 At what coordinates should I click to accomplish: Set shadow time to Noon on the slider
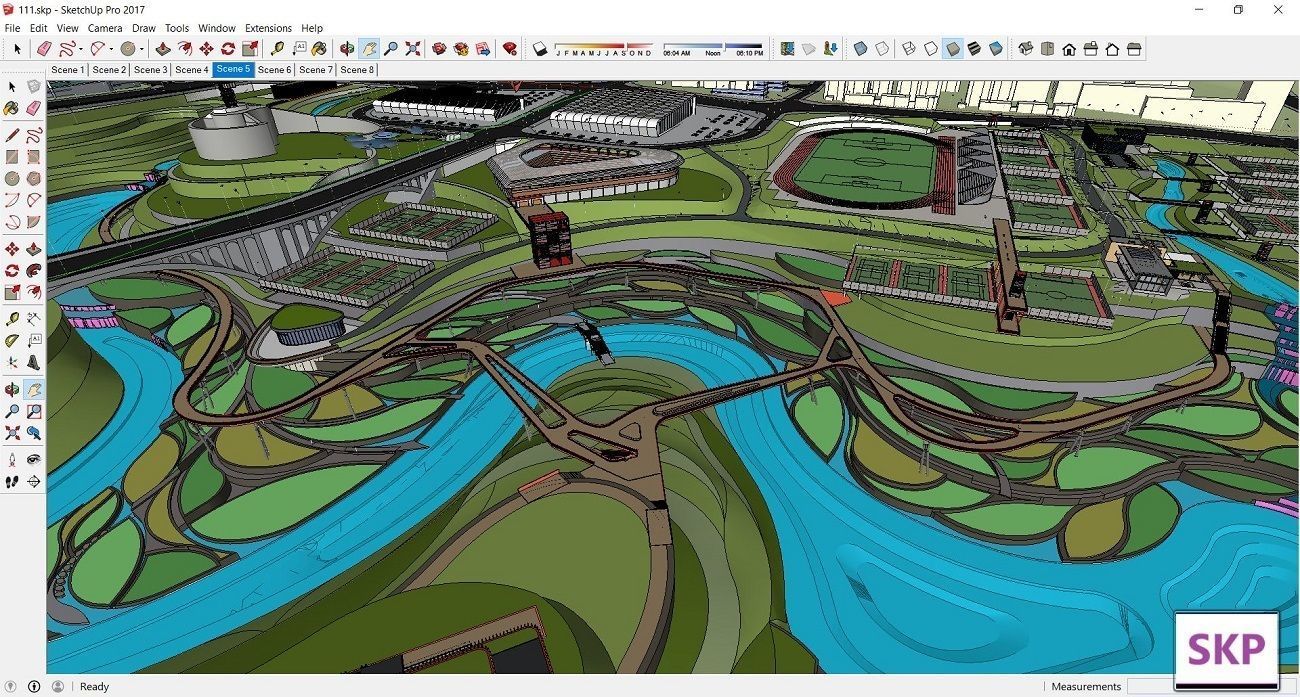pyautogui.click(x=712, y=48)
